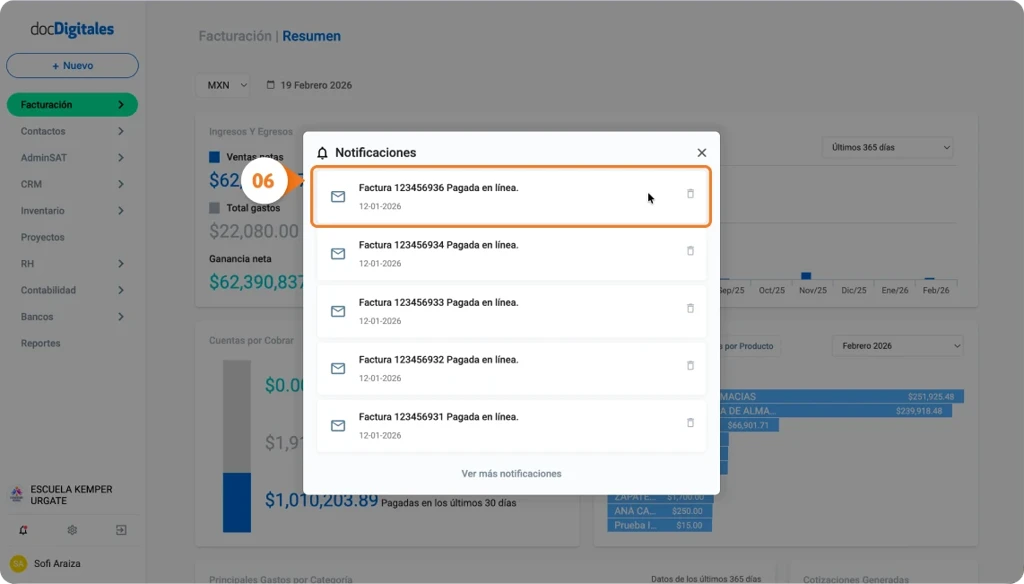Close the Notificaciones dialog
Image resolution: width=1024 pixels, height=584 pixels.
click(701, 152)
